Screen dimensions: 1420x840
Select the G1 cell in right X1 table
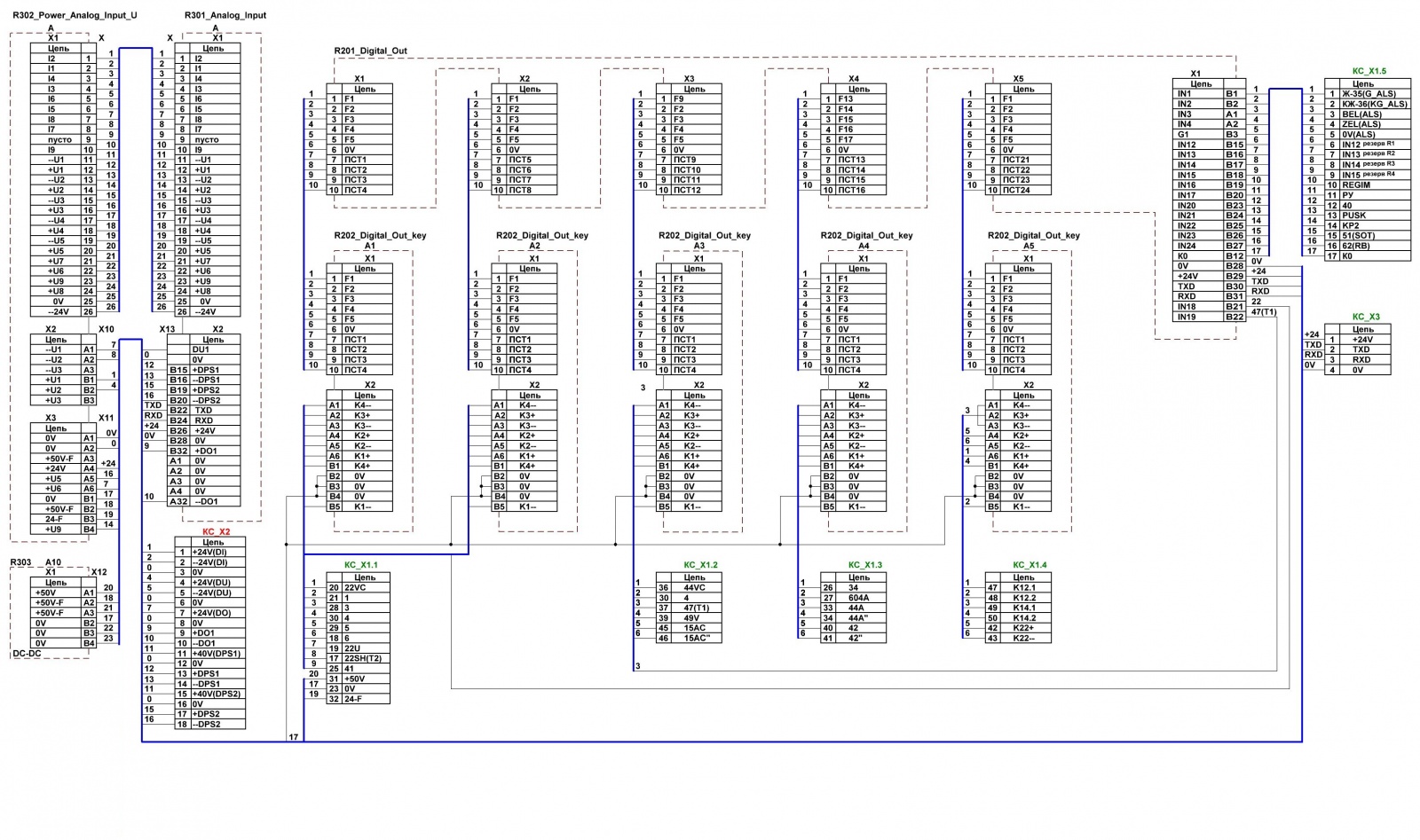point(1198,135)
